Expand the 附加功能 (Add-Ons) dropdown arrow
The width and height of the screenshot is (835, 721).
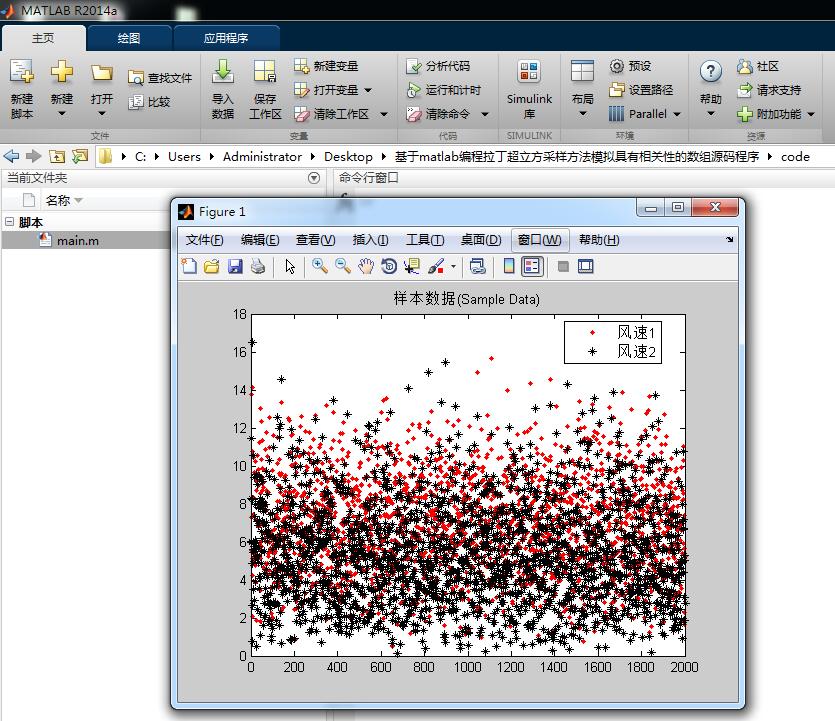point(811,114)
